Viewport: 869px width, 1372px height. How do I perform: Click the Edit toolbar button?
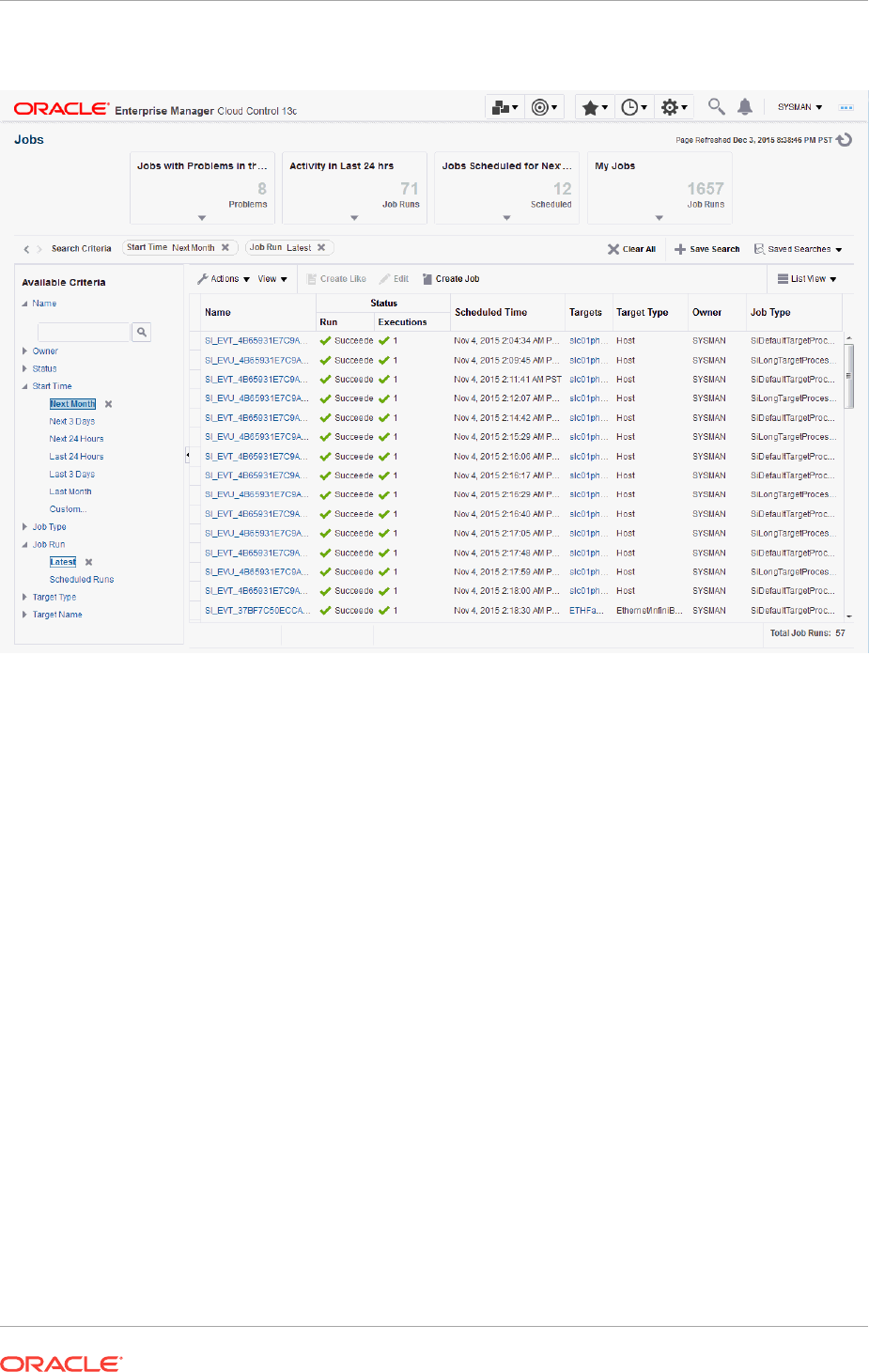pyautogui.click(x=394, y=279)
